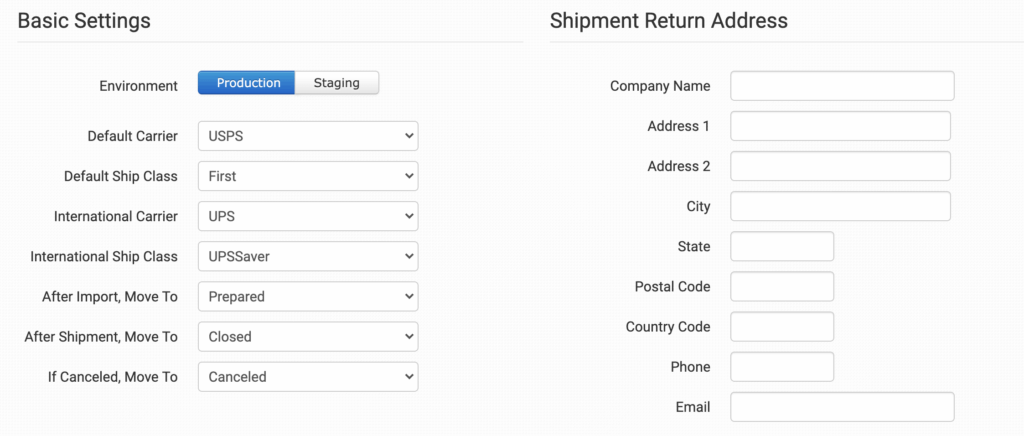Open the International Carrier dropdown

click(x=308, y=216)
